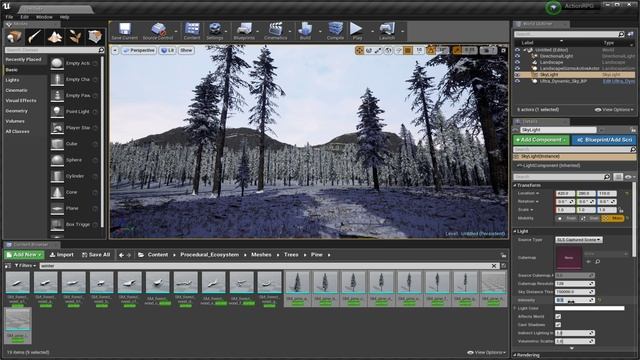This screenshot has width=640, height=360.
Task: Maximize viewport with corner icon
Action: (503, 50)
